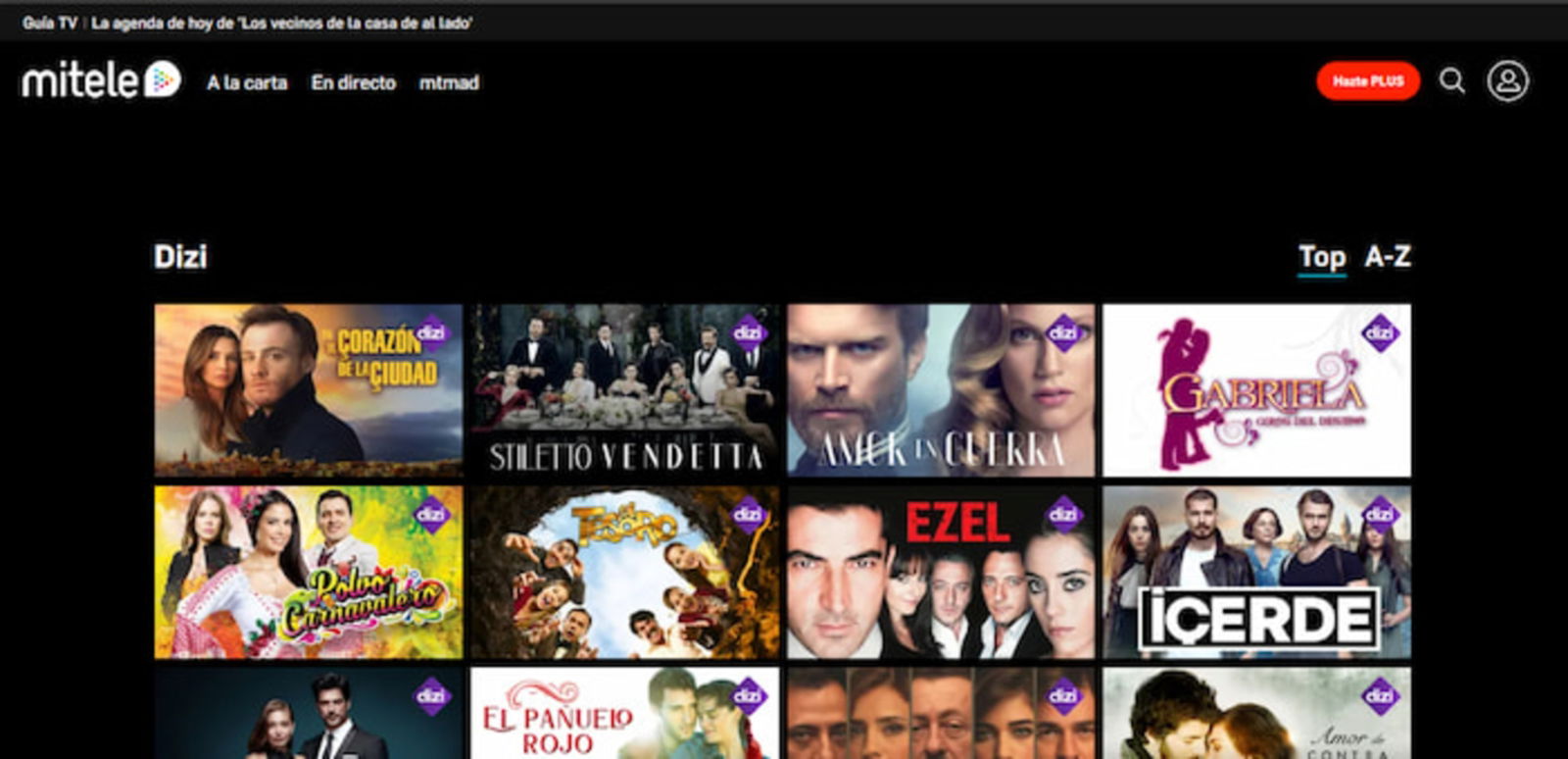Click dizi badge on El Tesoro card

[749, 514]
